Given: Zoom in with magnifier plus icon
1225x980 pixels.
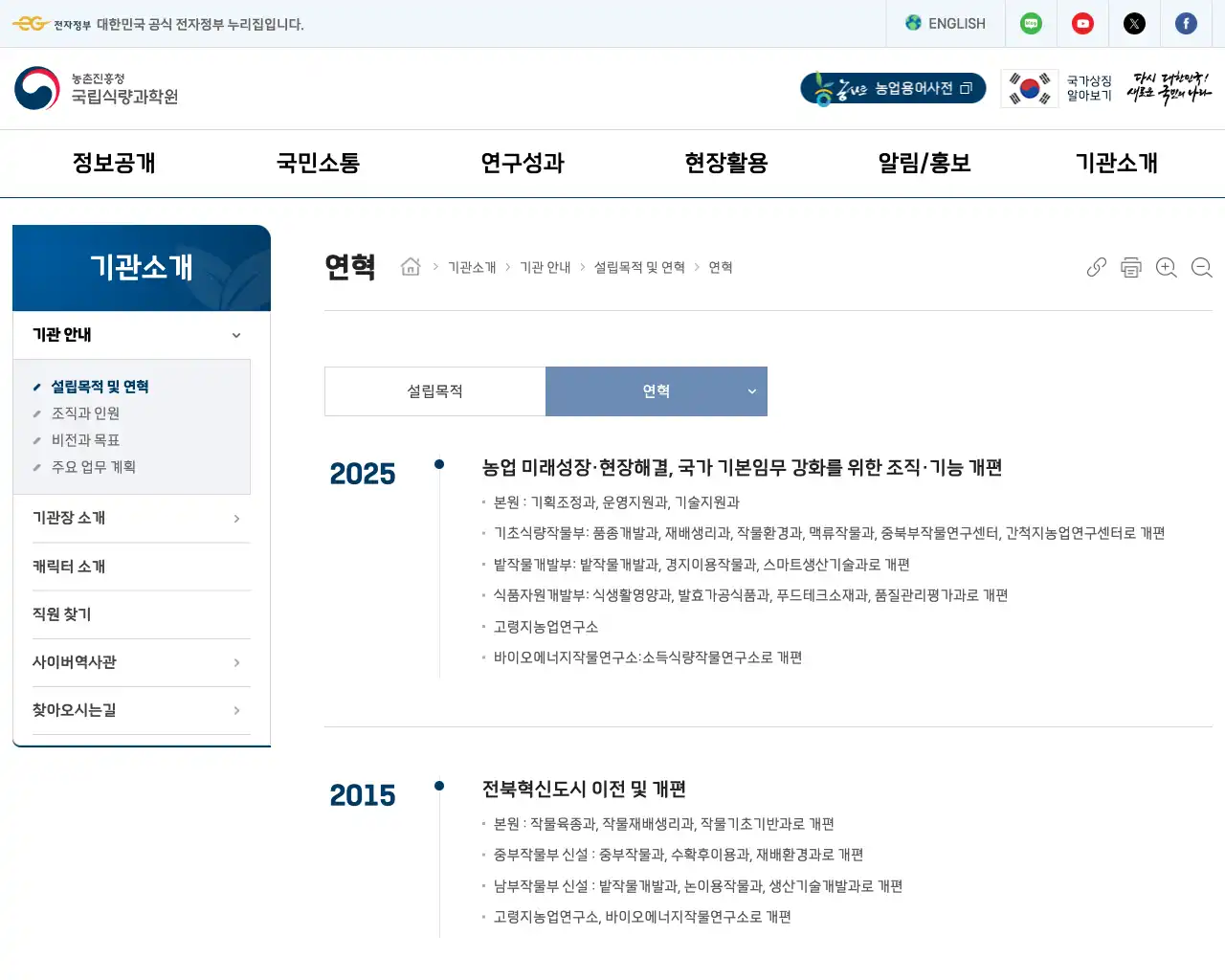Looking at the screenshot, I should click(1167, 267).
